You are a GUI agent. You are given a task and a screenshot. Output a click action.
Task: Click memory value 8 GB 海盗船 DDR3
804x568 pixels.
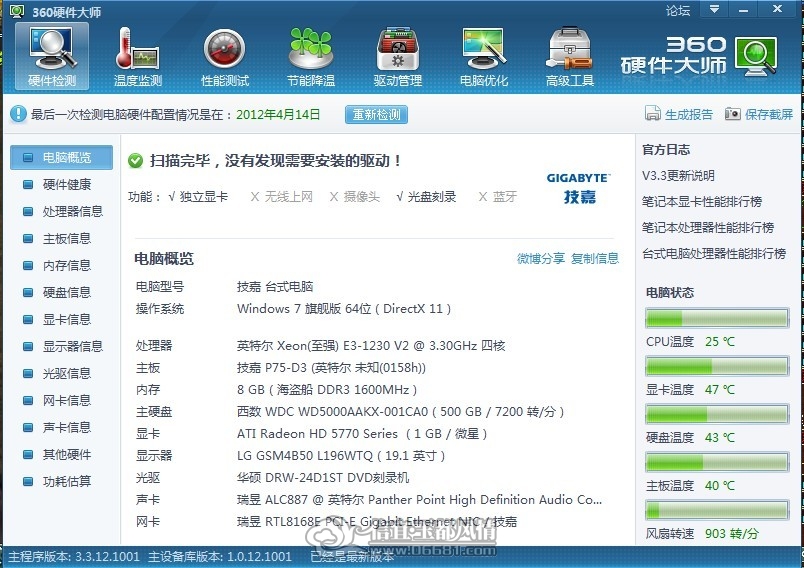pyautogui.click(x=327, y=390)
